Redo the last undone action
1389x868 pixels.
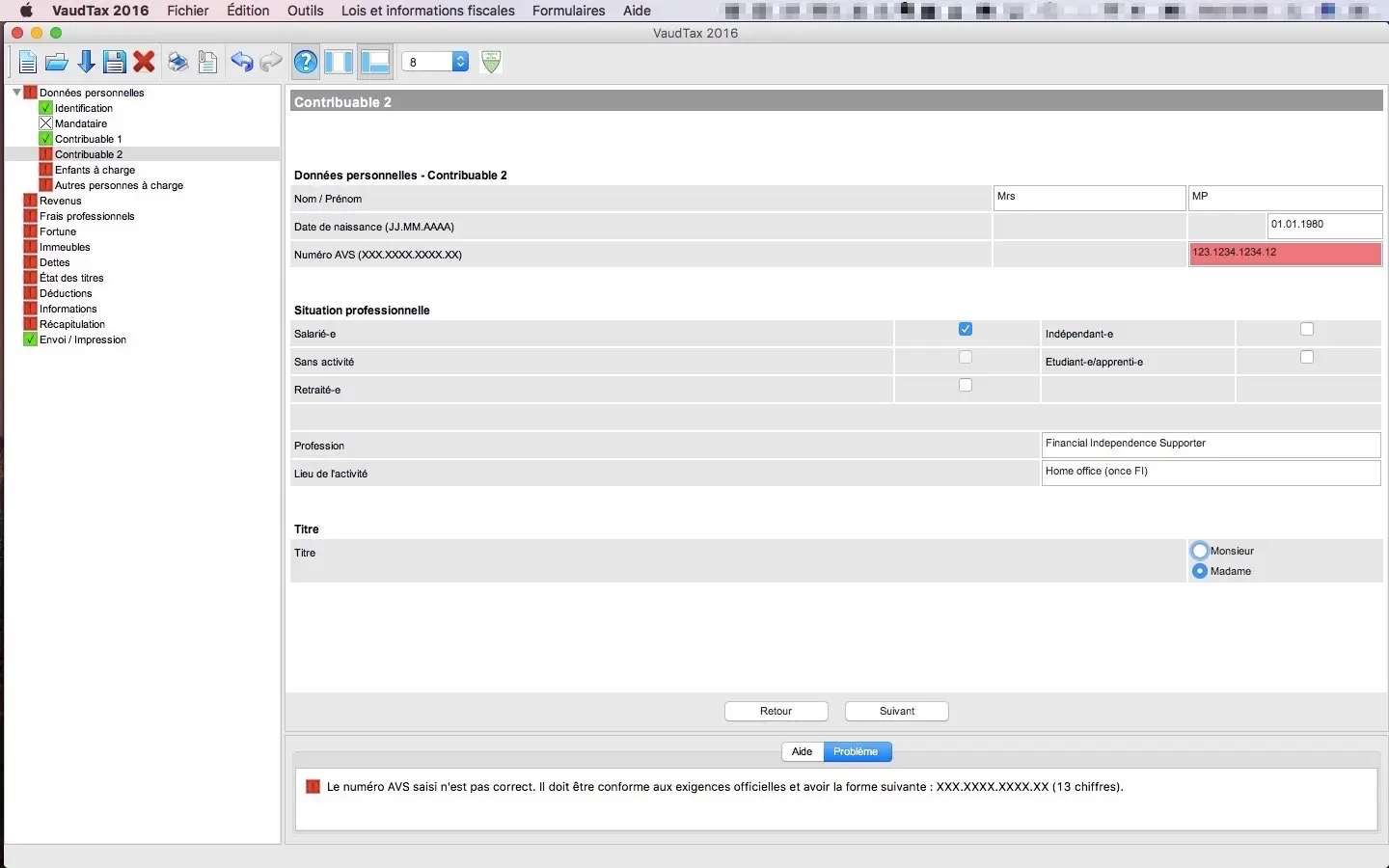tap(271, 63)
